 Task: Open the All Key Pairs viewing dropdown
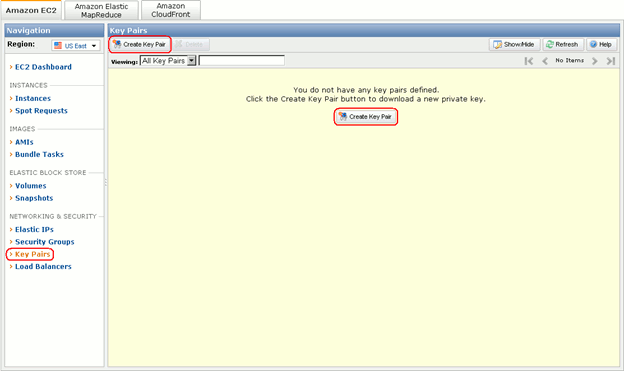168,61
